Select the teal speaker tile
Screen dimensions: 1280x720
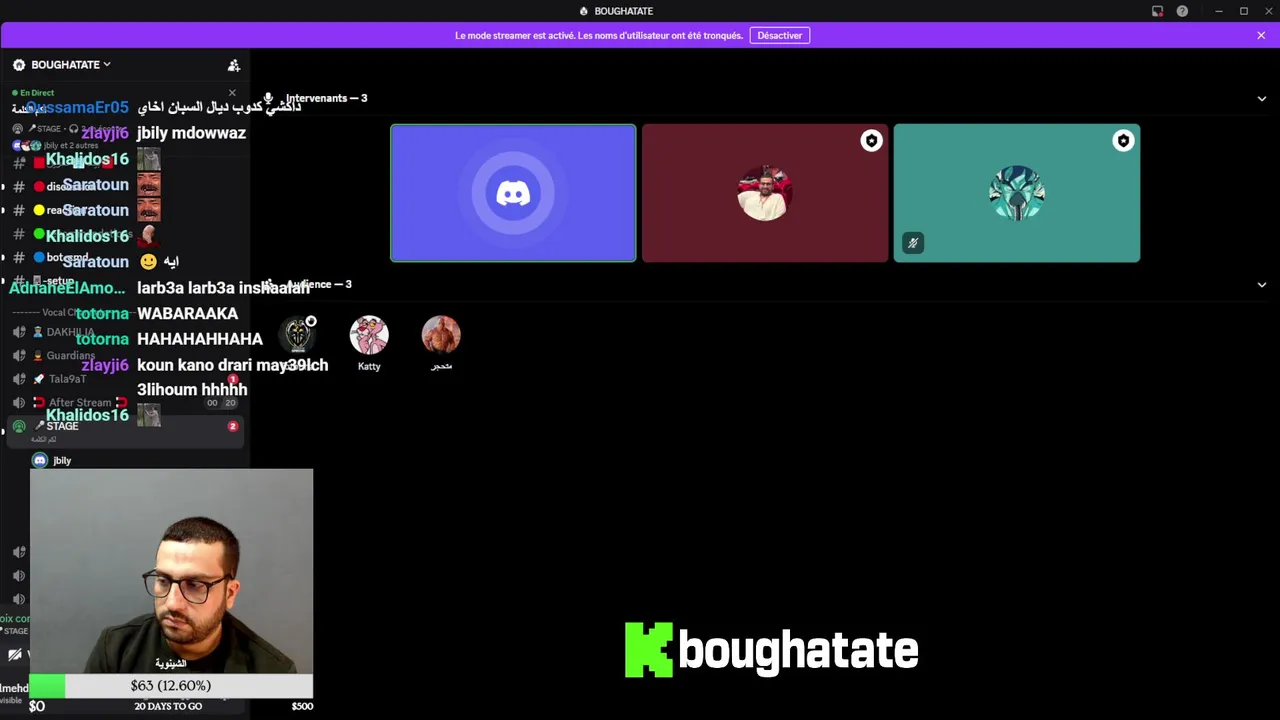[1017, 193]
